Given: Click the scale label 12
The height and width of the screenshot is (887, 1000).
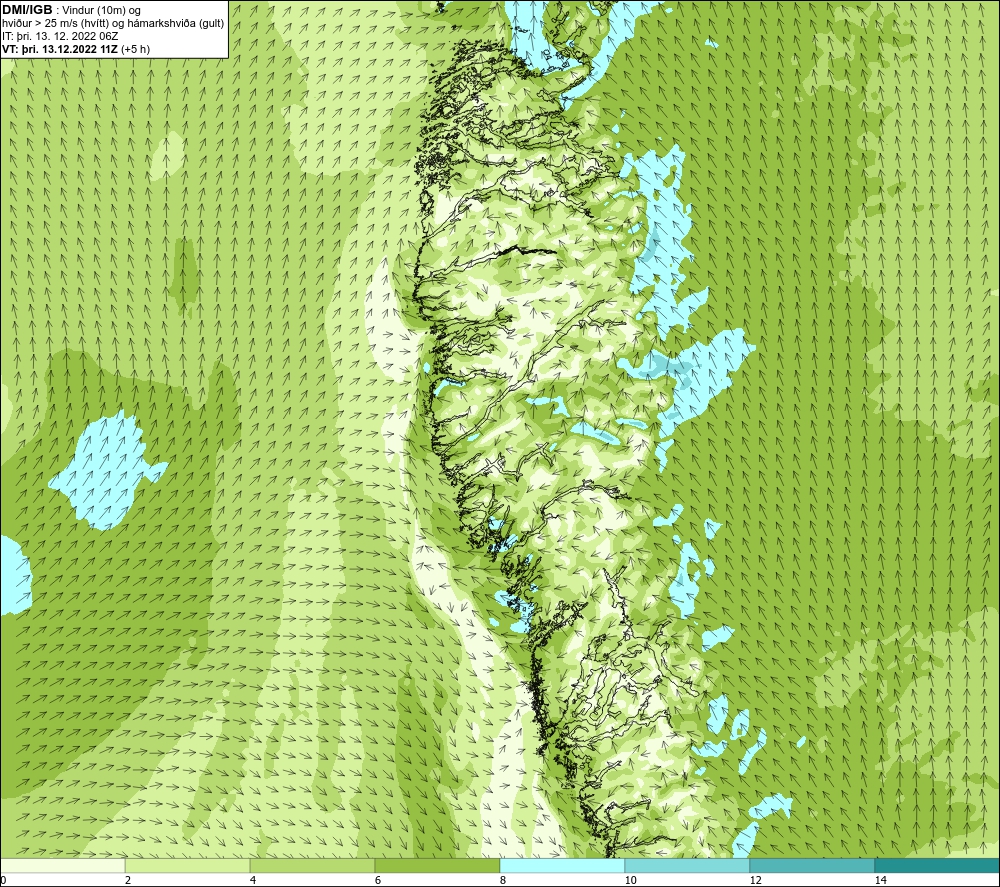Looking at the screenshot, I should click(x=755, y=880).
